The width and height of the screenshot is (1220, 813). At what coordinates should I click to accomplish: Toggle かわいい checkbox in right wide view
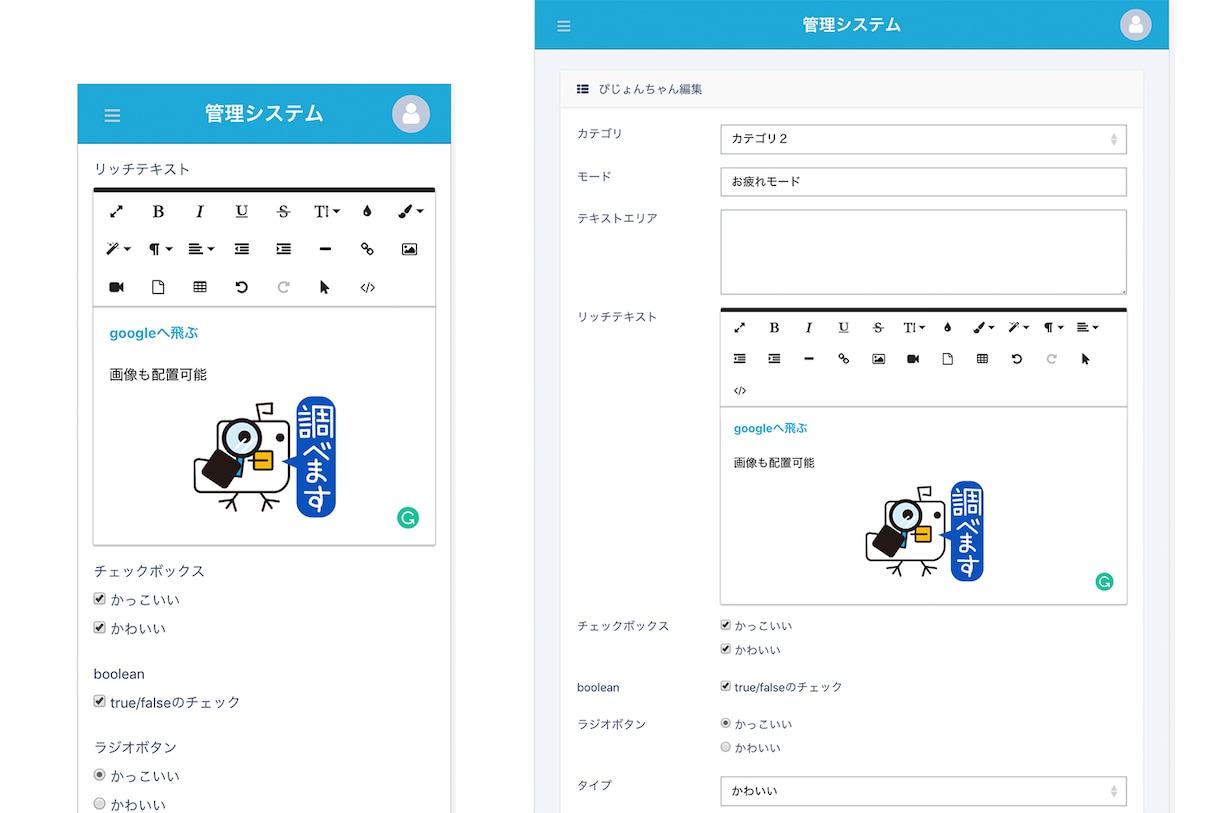pos(725,649)
